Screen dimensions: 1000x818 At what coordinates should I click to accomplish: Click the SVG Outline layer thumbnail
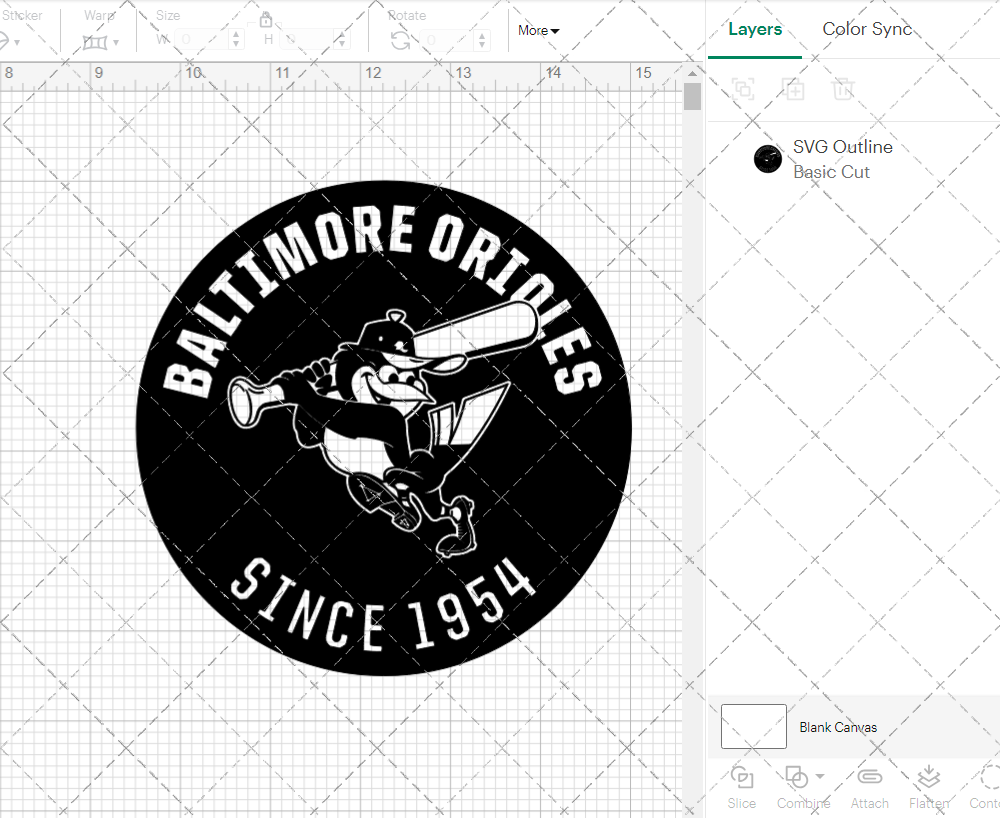[x=767, y=158]
